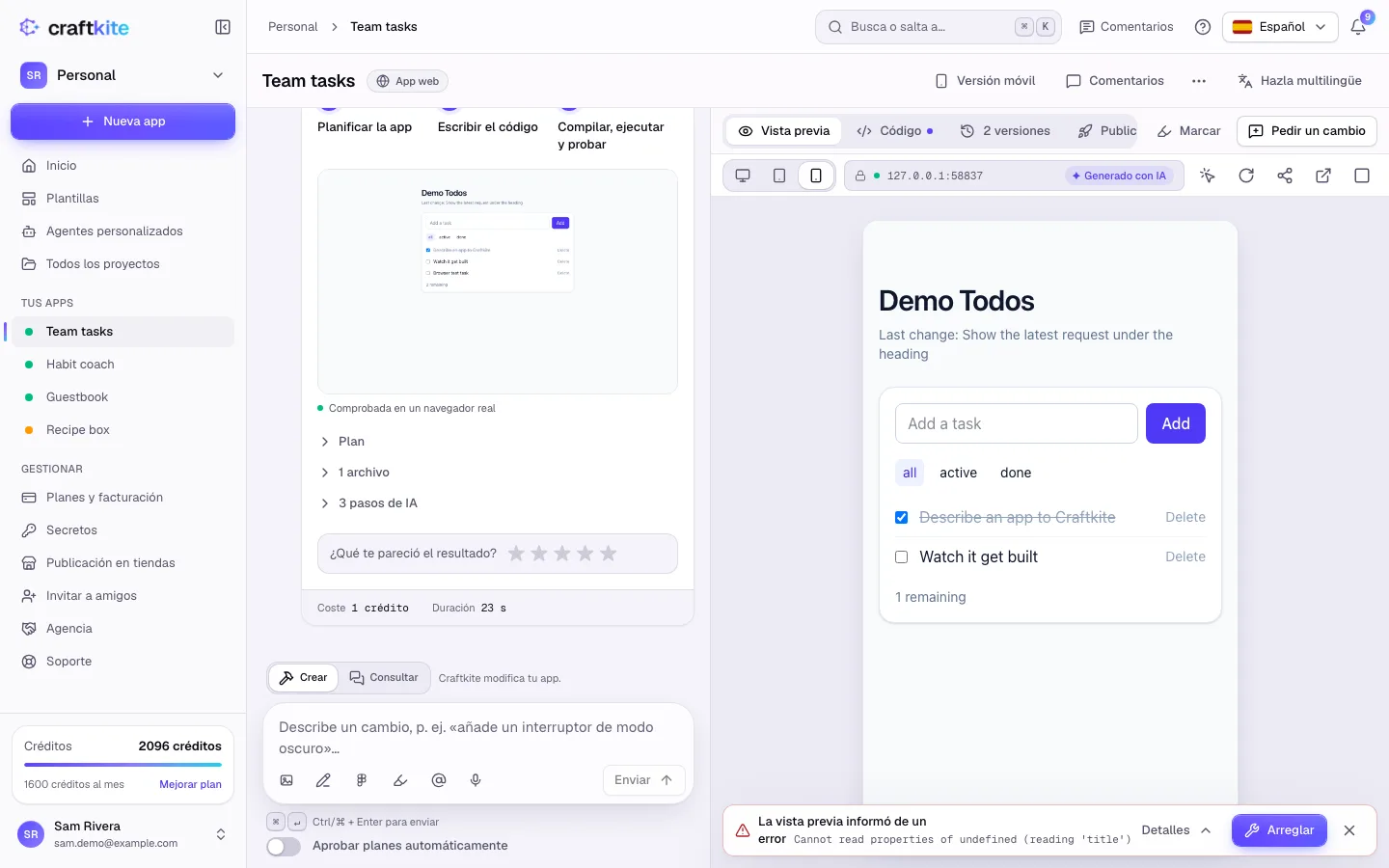
Task: Rate the result with the fifth star
Action: [609, 554]
